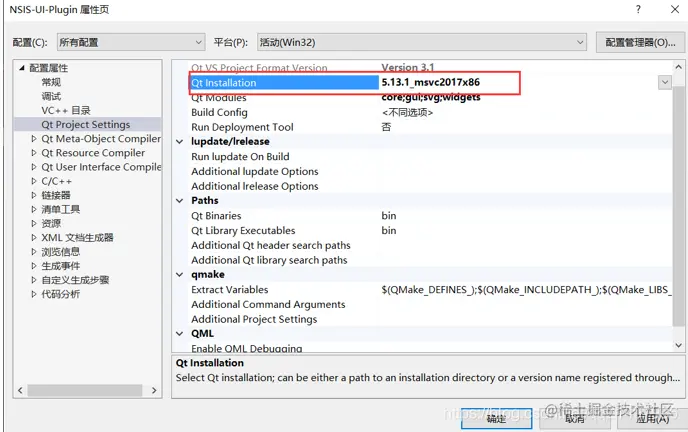Select 调试 in the tree
This screenshot has height=432, width=688.
51,96
